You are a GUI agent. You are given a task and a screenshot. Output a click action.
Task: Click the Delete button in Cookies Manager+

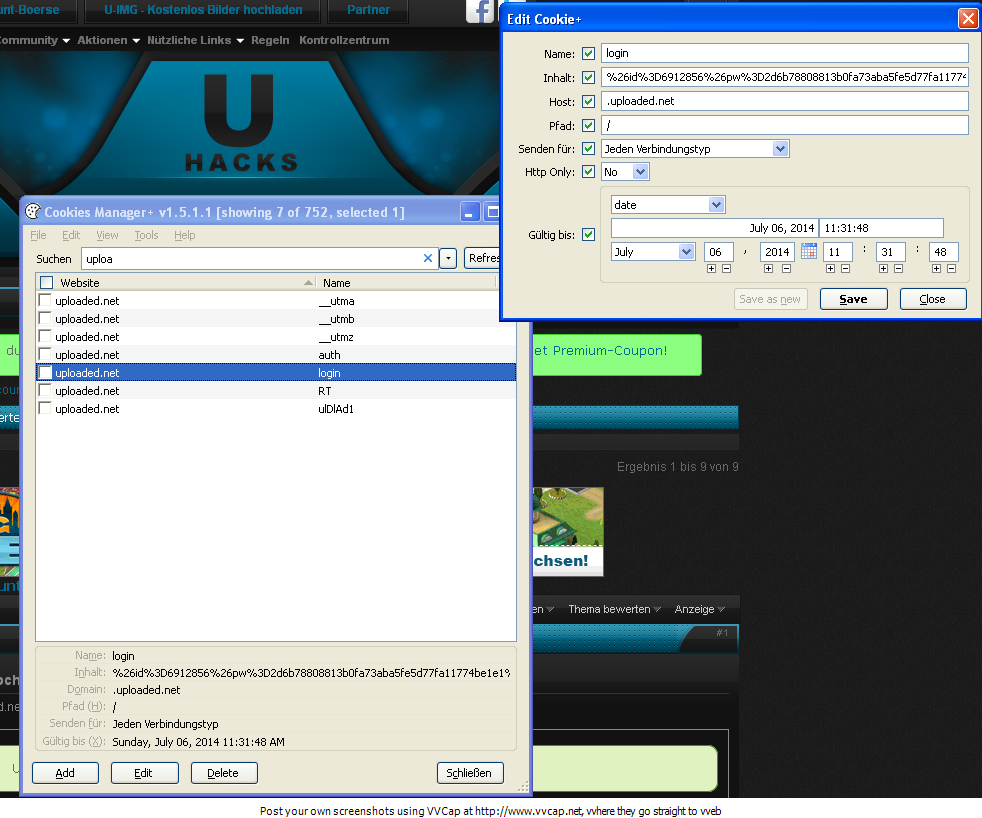(x=224, y=773)
